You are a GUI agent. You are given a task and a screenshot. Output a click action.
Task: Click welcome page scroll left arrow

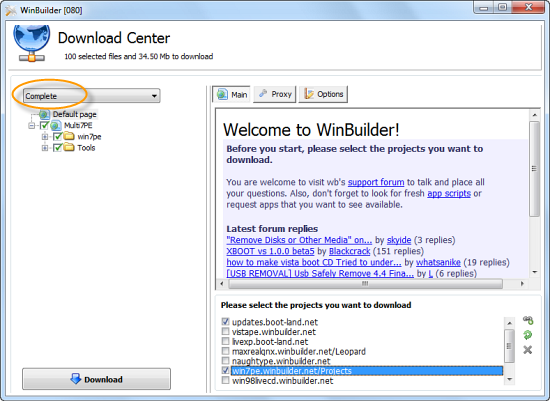[221, 283]
